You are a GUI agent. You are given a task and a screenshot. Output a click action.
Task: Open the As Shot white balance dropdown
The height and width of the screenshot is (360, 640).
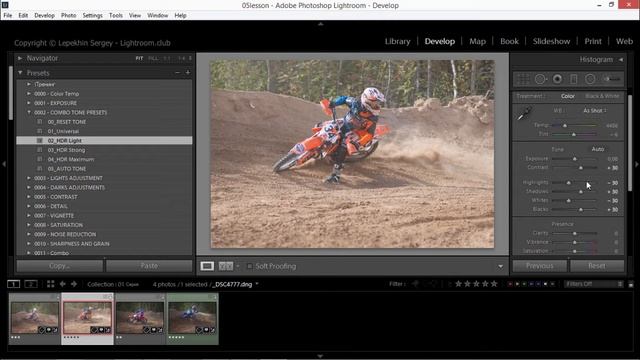click(594, 111)
